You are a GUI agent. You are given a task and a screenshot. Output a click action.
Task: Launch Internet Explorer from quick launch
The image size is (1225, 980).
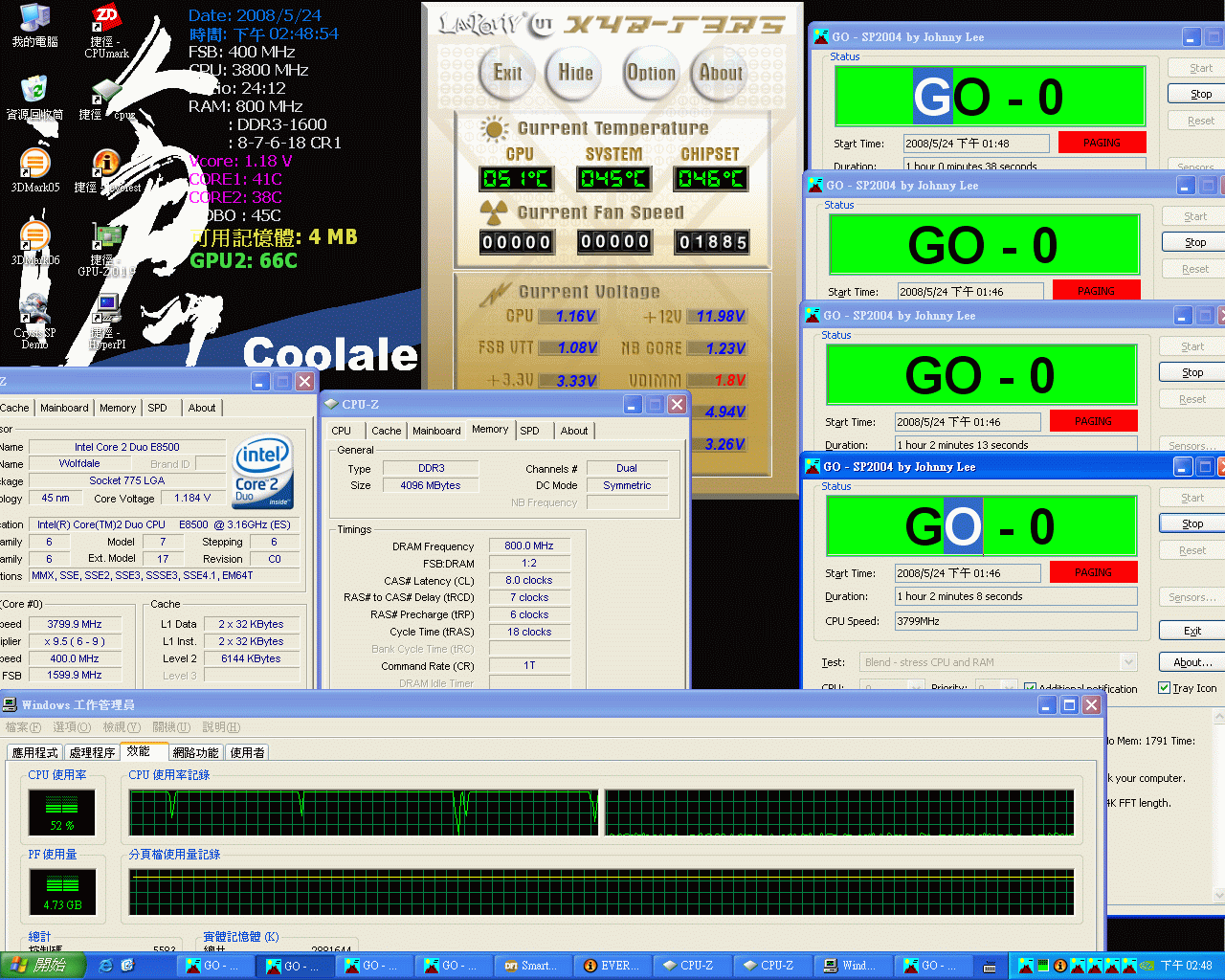pyautogui.click(x=106, y=966)
